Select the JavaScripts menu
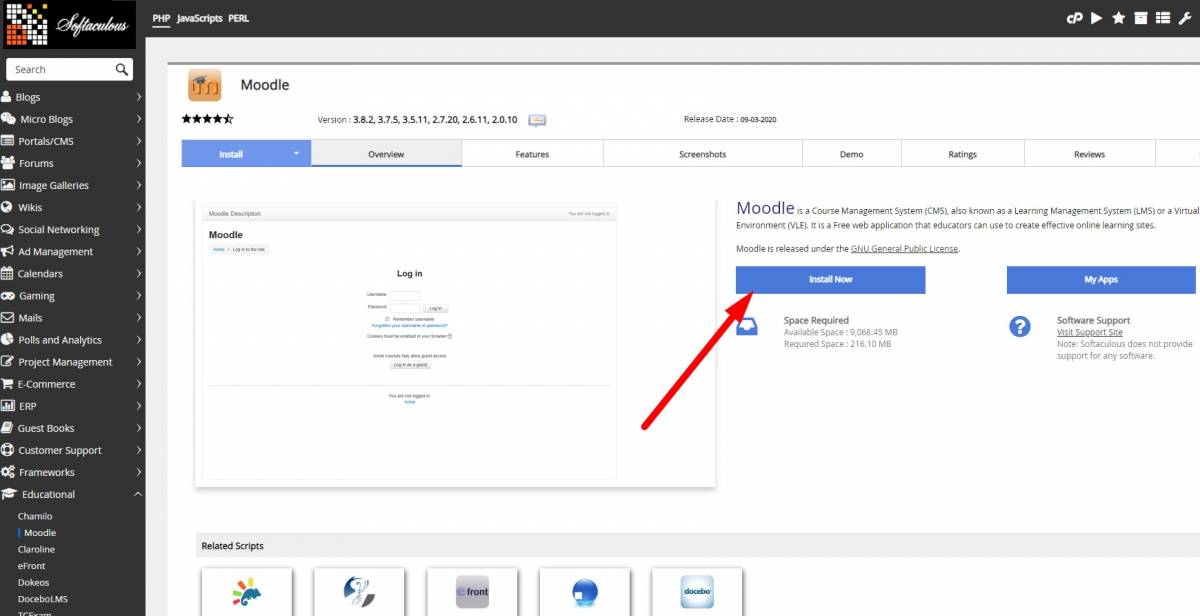The height and width of the screenshot is (616, 1200). click(199, 18)
